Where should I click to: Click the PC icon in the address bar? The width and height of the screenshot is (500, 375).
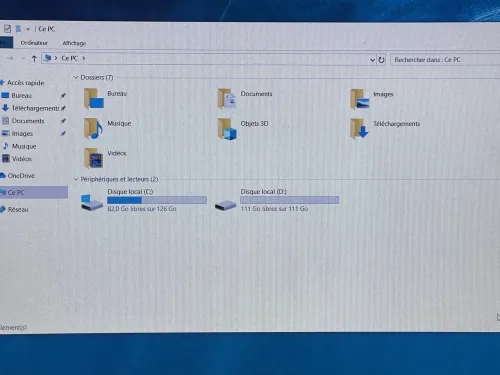coord(47,58)
